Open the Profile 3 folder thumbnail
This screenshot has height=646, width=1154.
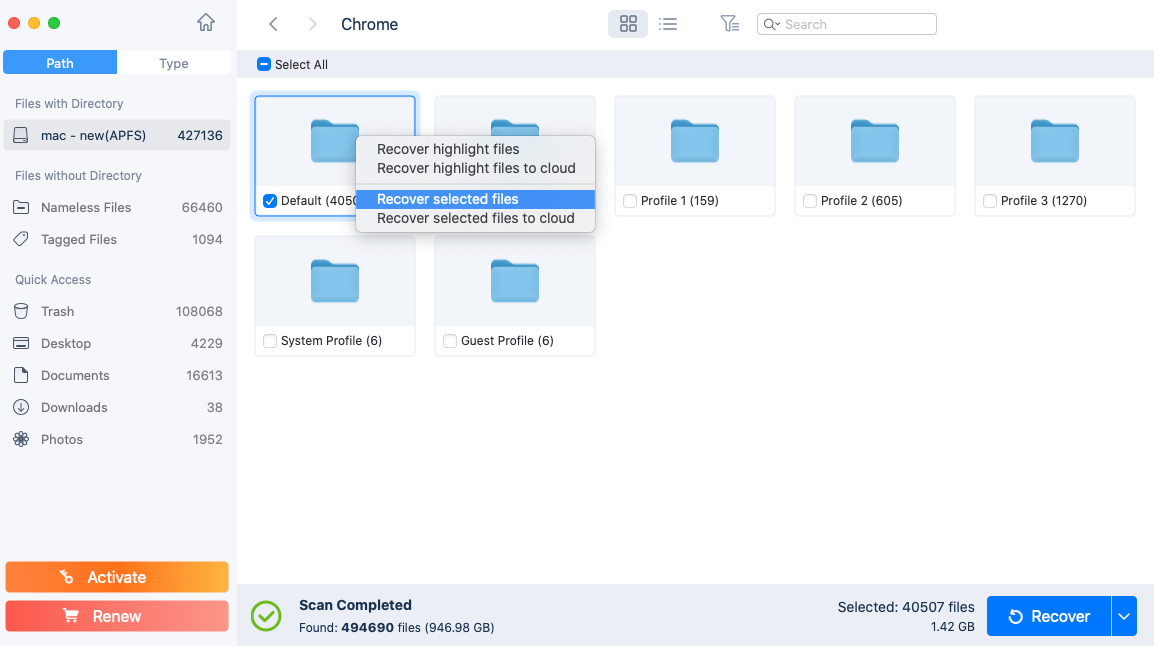[x=1055, y=141]
